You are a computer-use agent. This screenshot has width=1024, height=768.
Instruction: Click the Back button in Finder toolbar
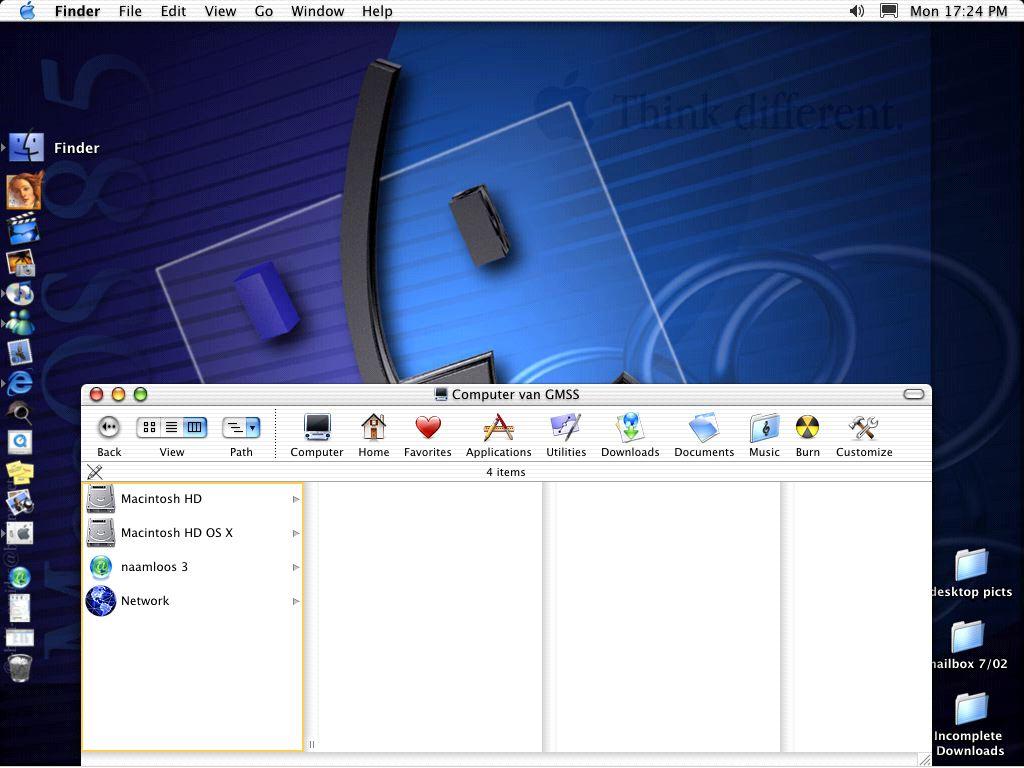click(x=108, y=428)
